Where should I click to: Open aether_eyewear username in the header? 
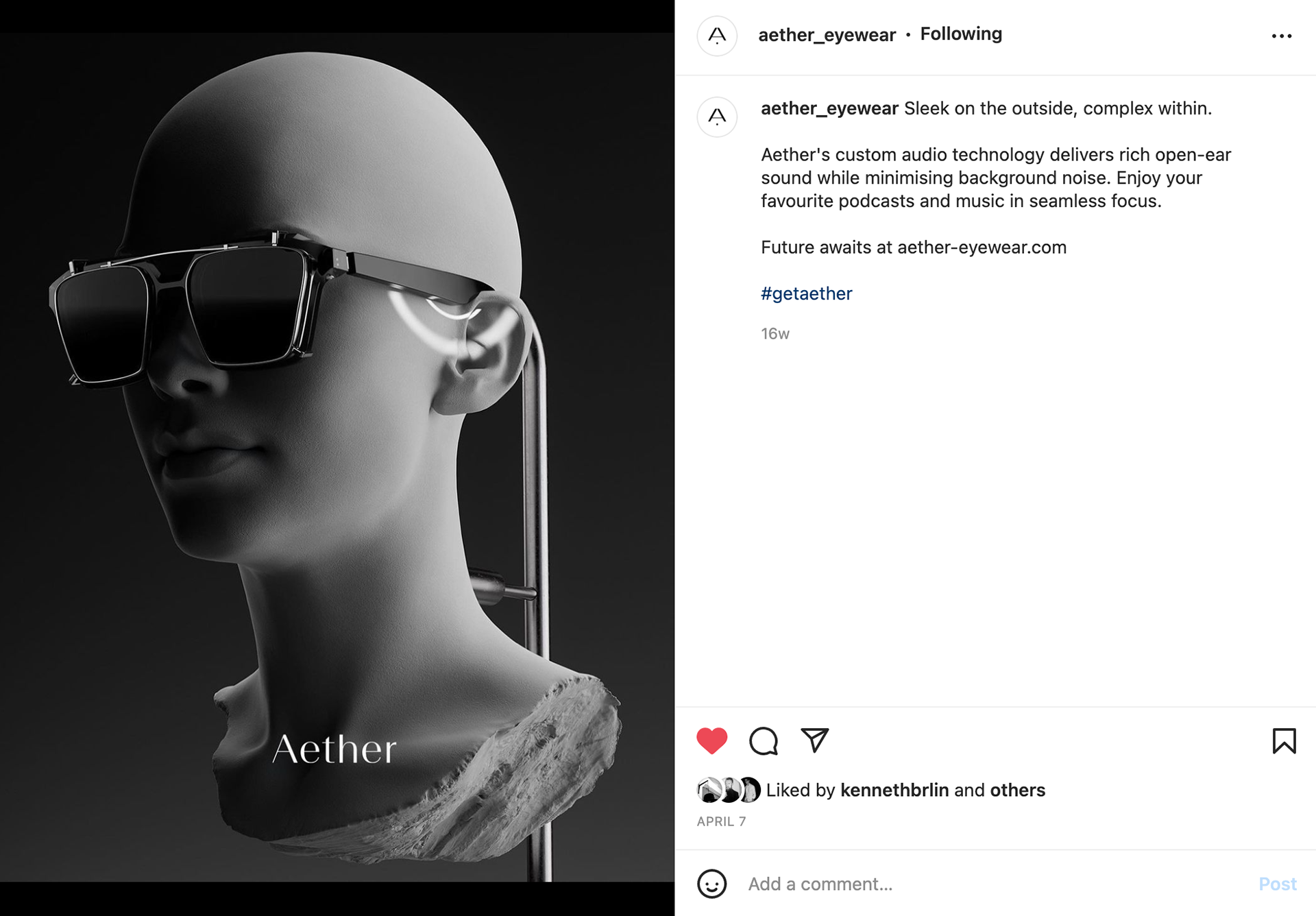pyautogui.click(x=827, y=35)
